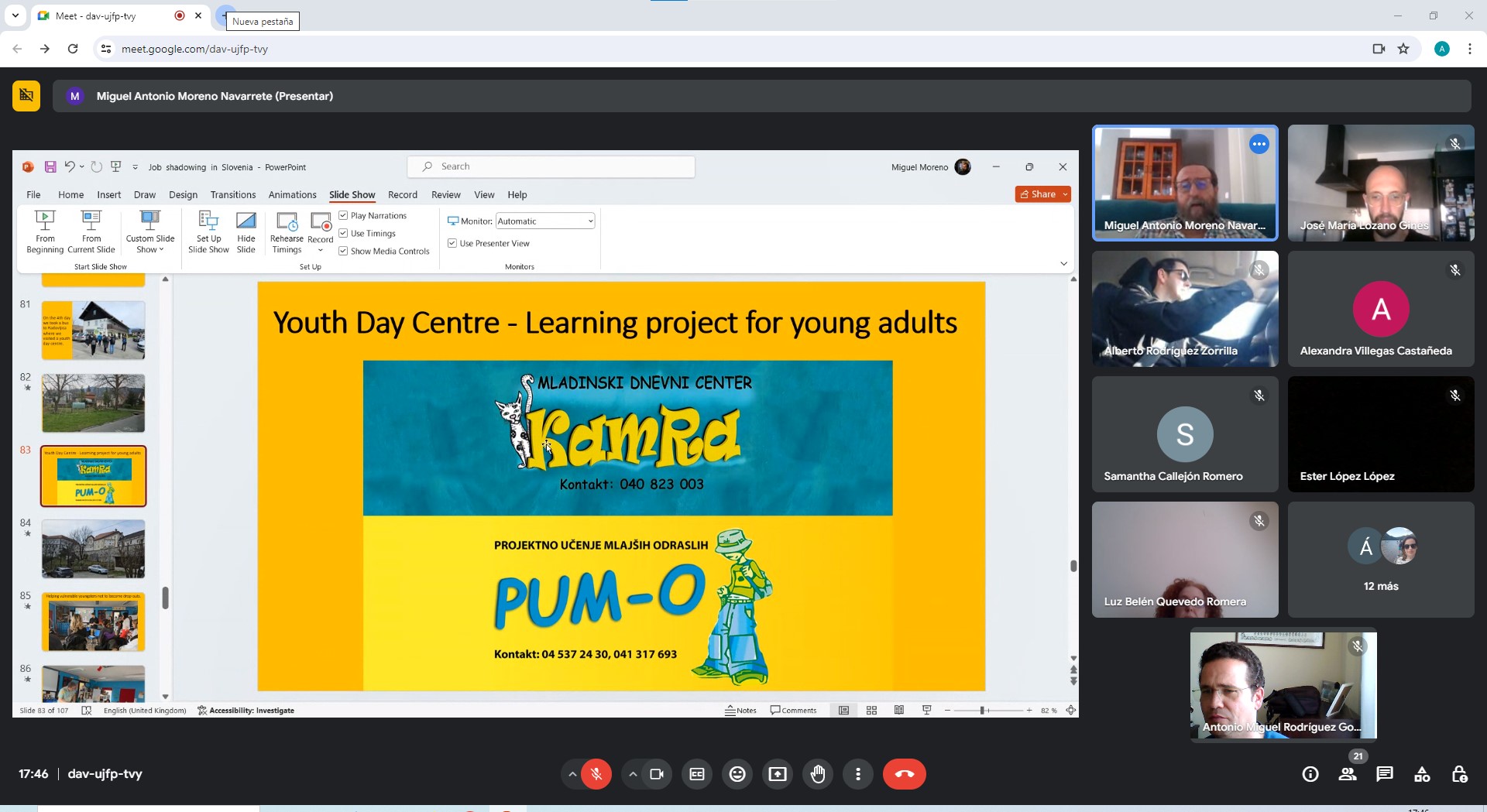1487x812 pixels.
Task: Click the From Beginning slide show icon
Action: (45, 231)
